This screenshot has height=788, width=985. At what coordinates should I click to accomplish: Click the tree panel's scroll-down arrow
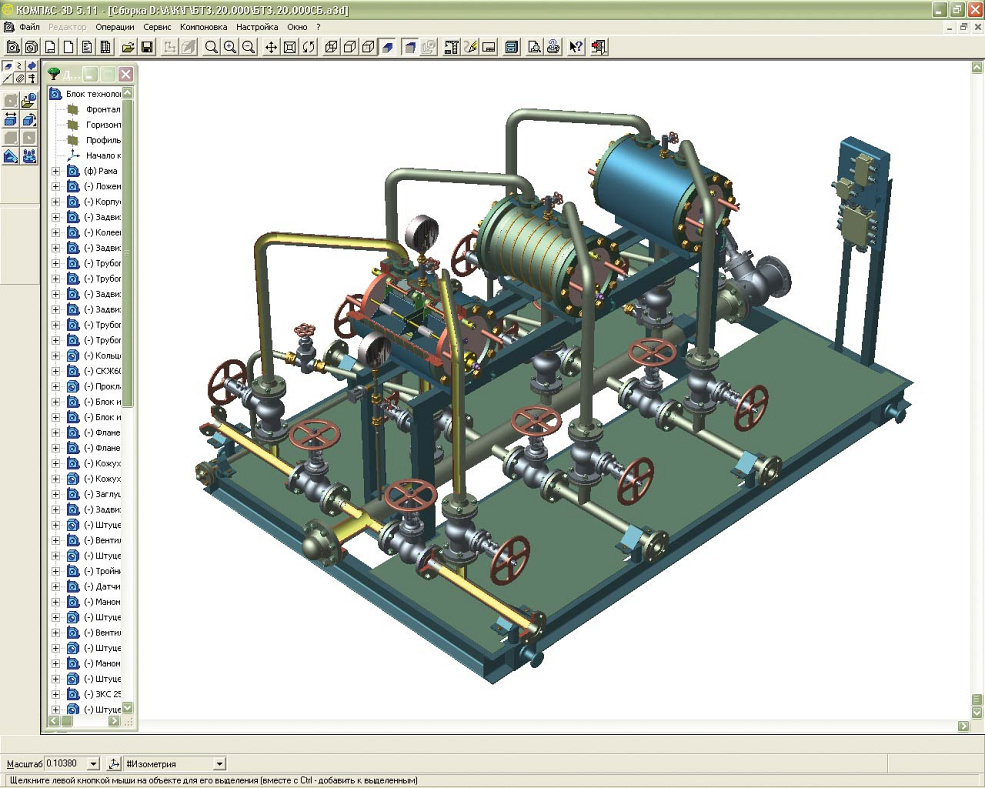[x=128, y=709]
